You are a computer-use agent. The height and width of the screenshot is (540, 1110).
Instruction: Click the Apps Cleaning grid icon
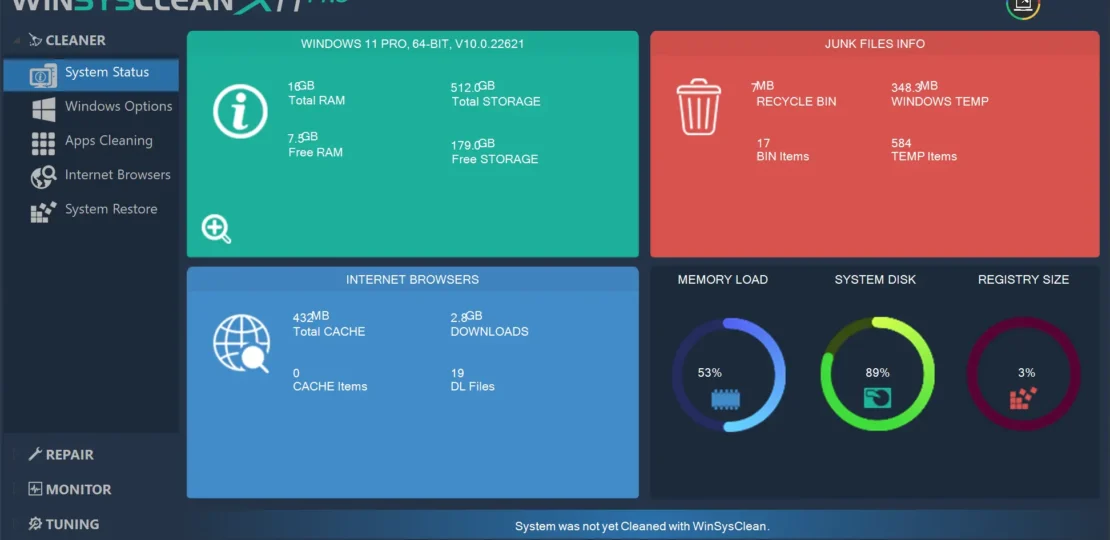coord(44,144)
